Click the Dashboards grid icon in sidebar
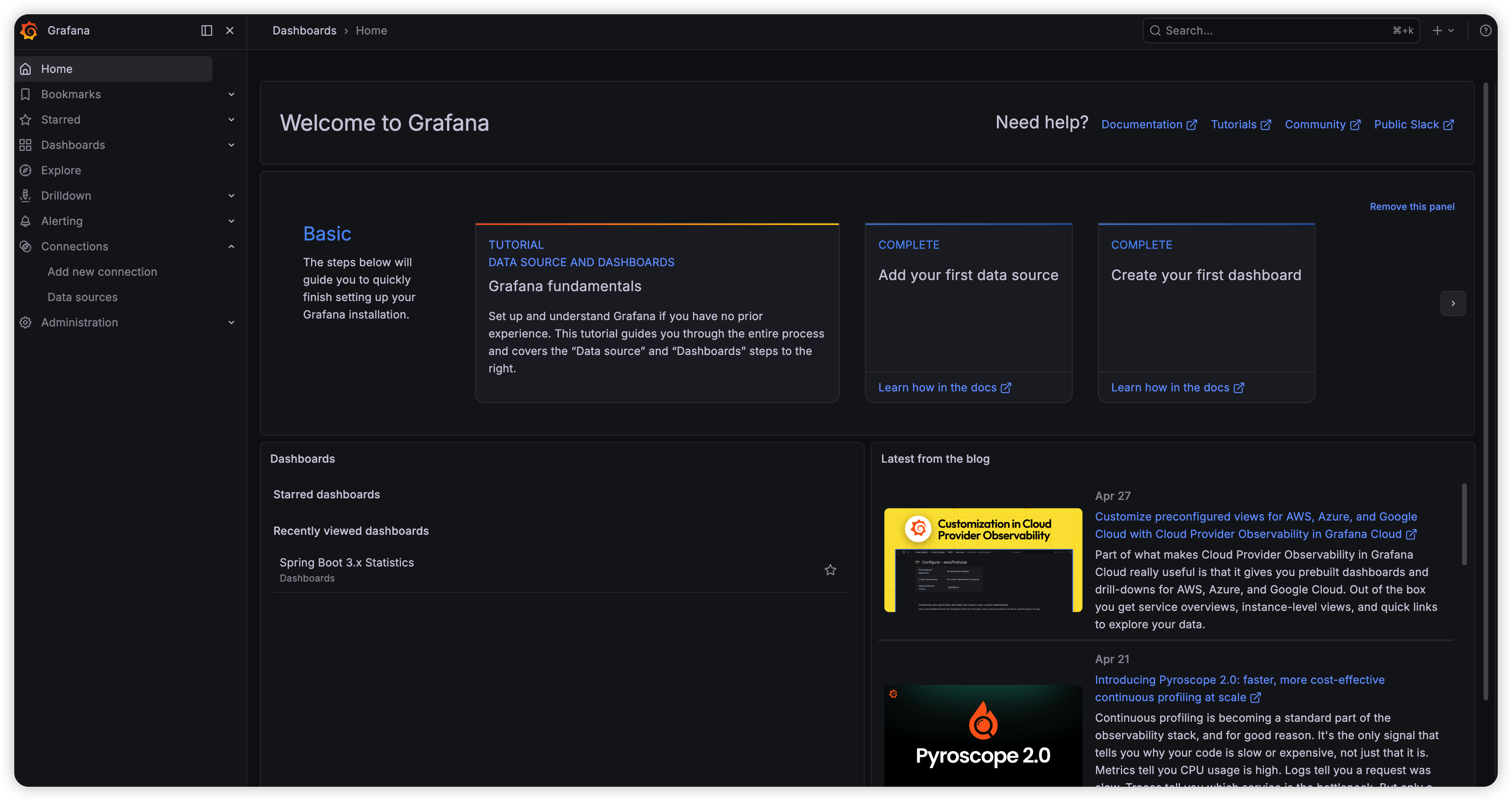Image resolution: width=1512 pixels, height=801 pixels. [25, 145]
